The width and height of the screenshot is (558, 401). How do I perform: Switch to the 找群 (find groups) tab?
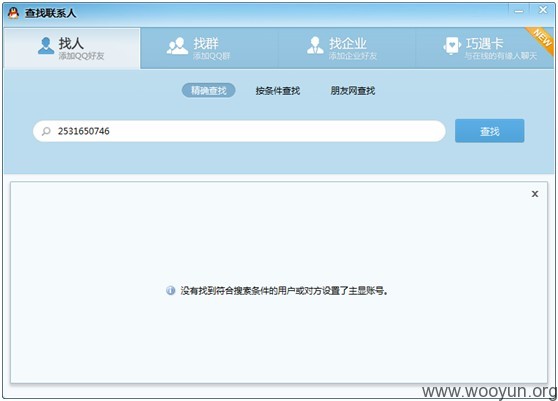pos(209,48)
